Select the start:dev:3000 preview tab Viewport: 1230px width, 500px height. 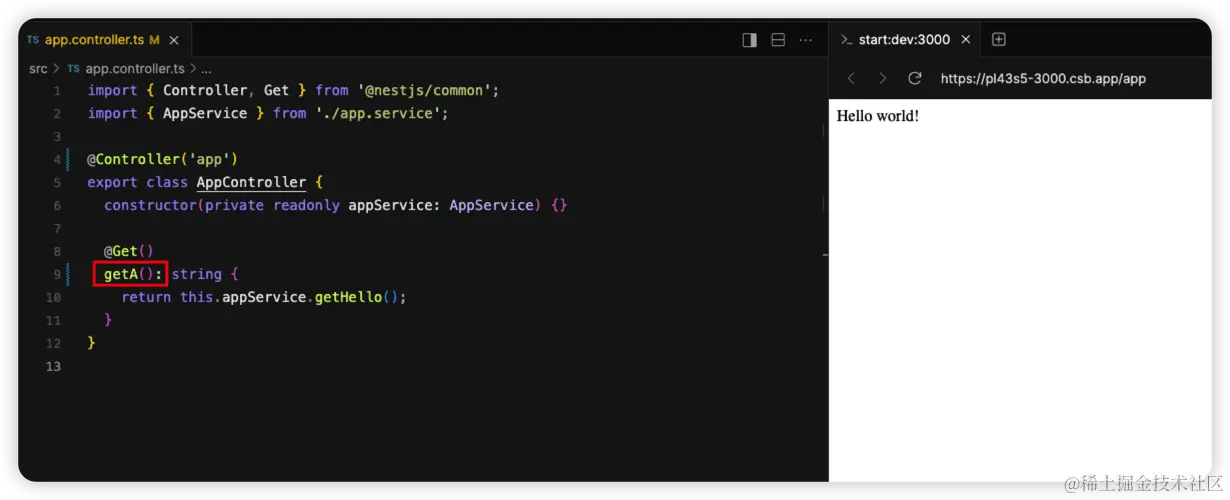(906, 40)
